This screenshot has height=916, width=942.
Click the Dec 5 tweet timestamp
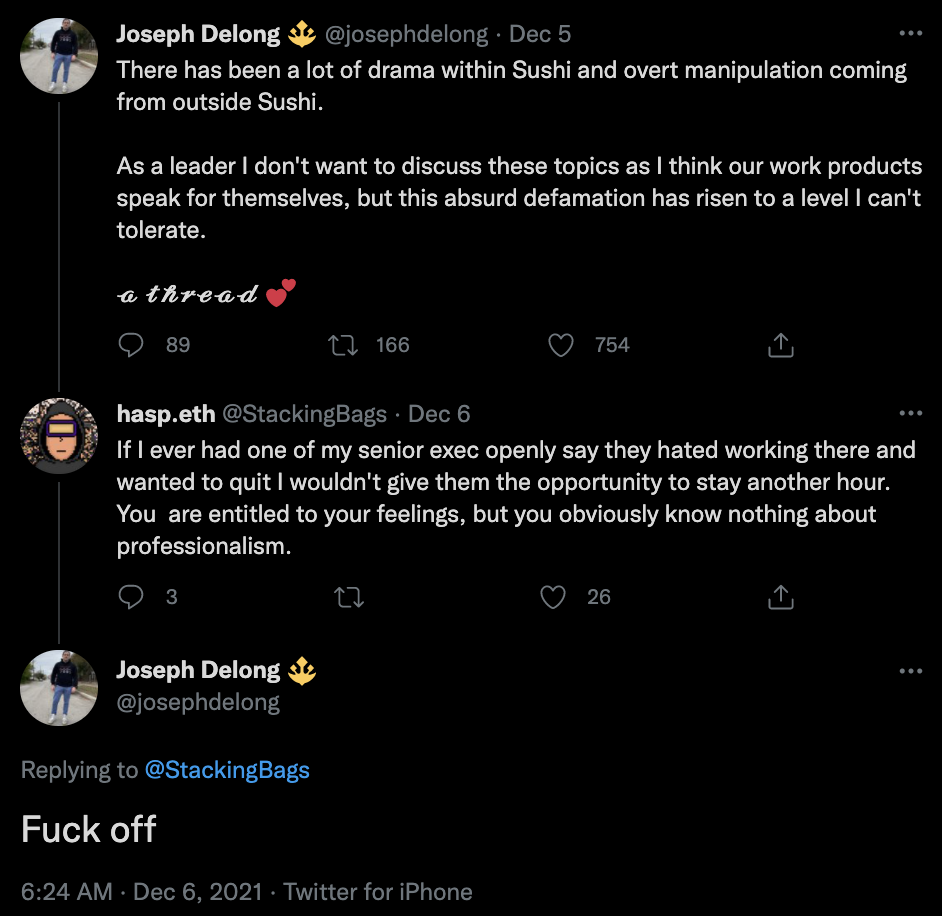click(540, 34)
